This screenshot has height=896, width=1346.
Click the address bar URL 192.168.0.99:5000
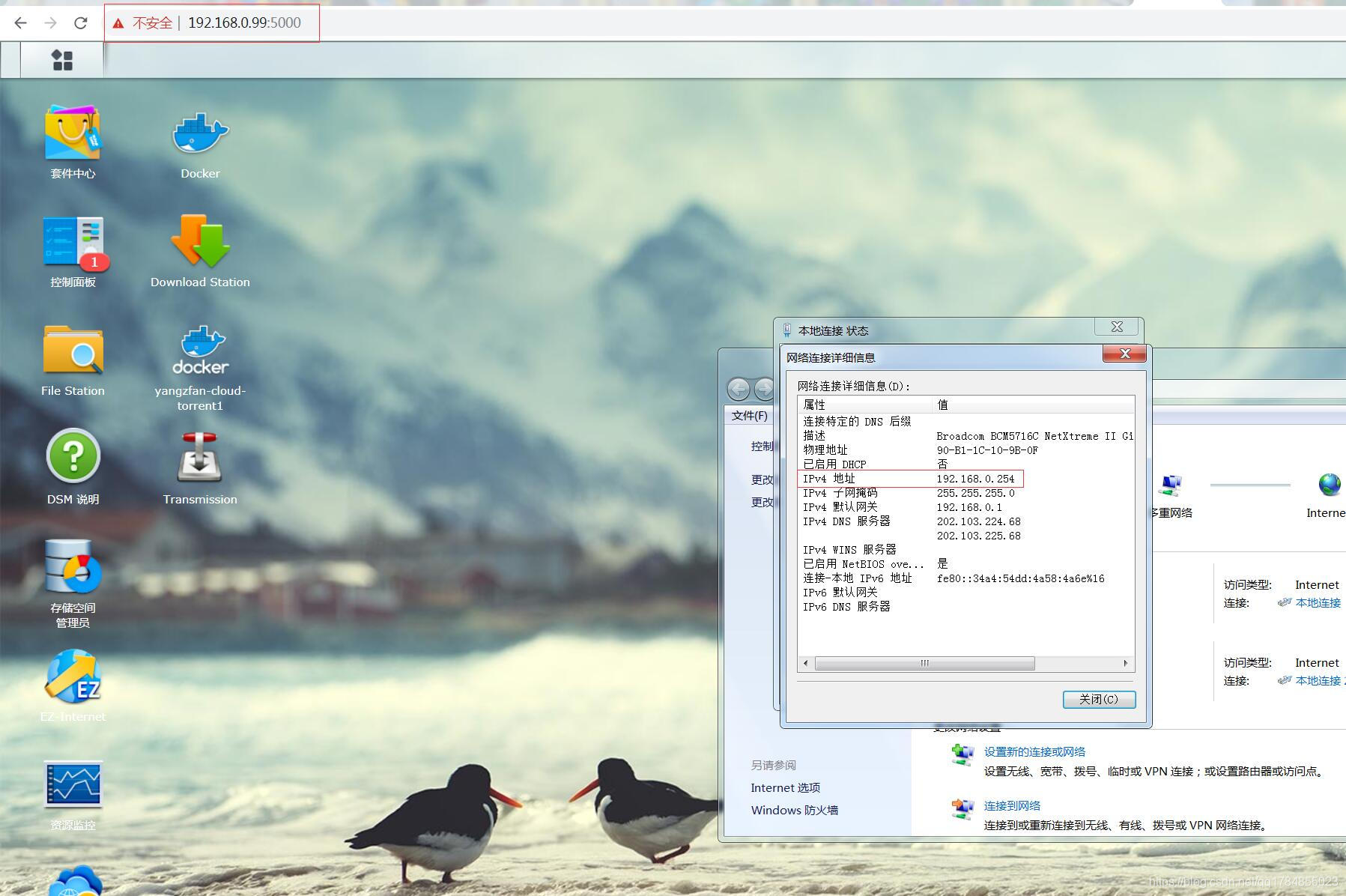[244, 23]
